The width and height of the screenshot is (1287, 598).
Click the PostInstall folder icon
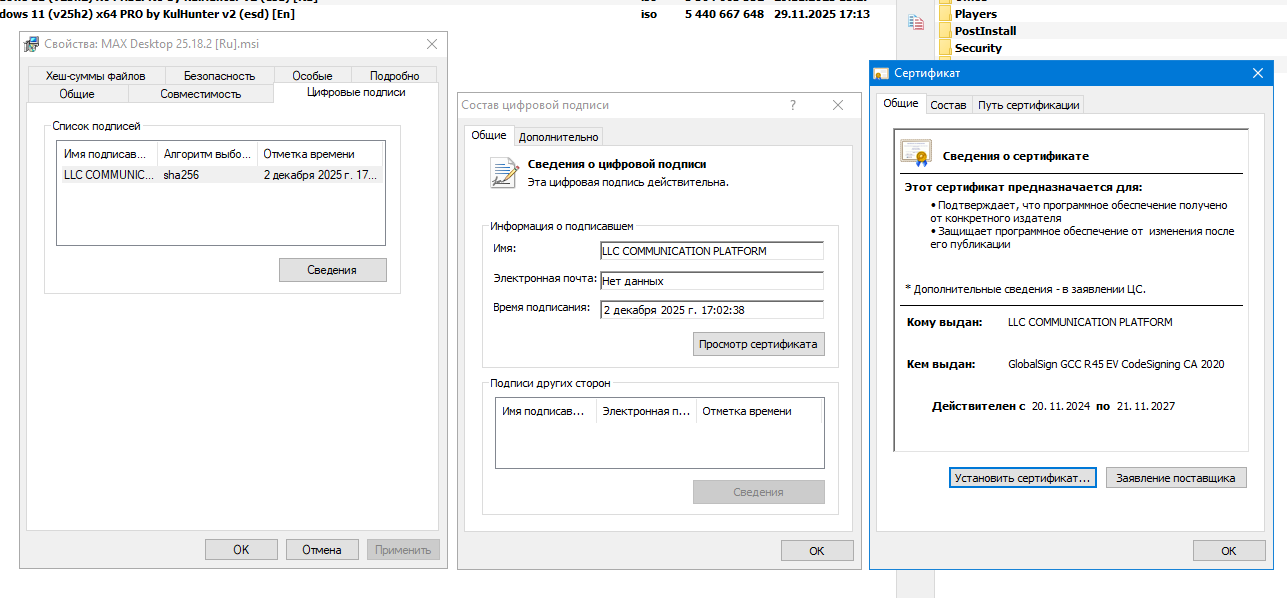(946, 31)
